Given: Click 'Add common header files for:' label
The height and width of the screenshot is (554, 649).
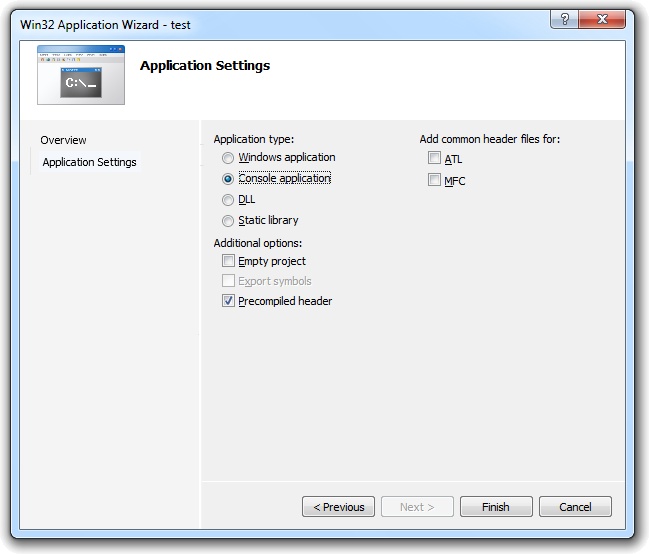Looking at the screenshot, I should coord(490,139).
